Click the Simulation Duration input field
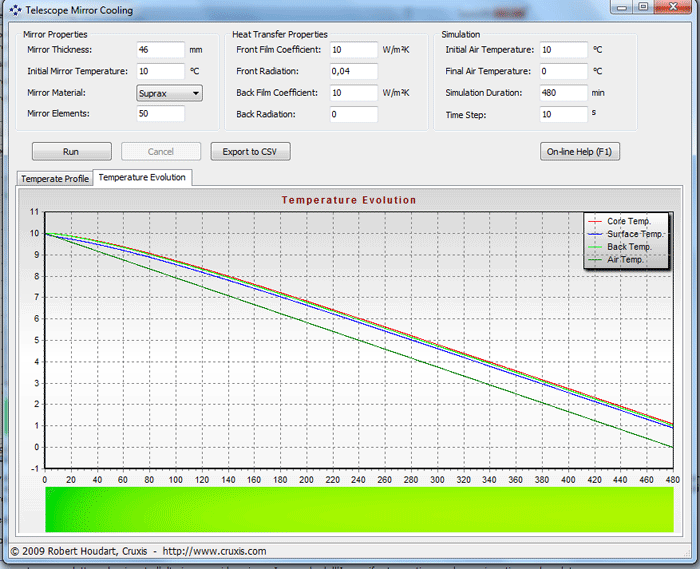 563,93
